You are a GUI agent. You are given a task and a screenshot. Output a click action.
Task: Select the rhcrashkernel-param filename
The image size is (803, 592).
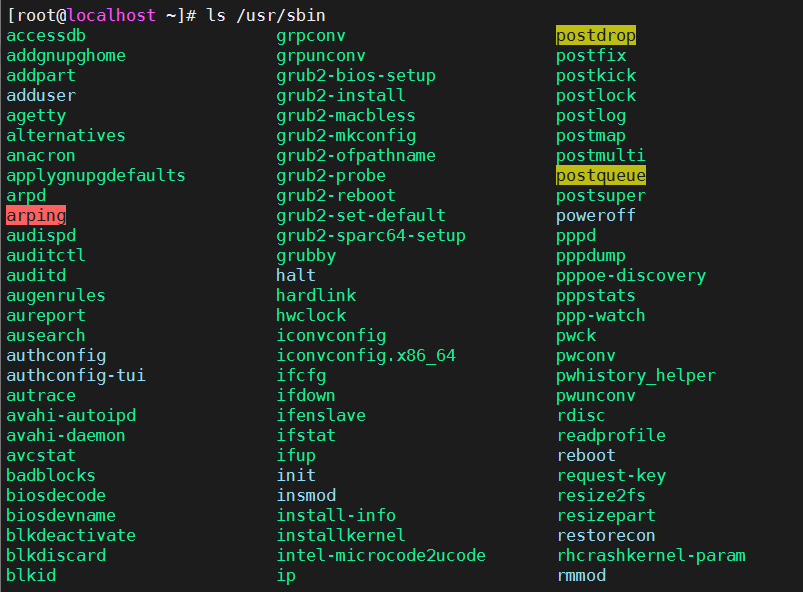pyautogui.click(x=651, y=555)
